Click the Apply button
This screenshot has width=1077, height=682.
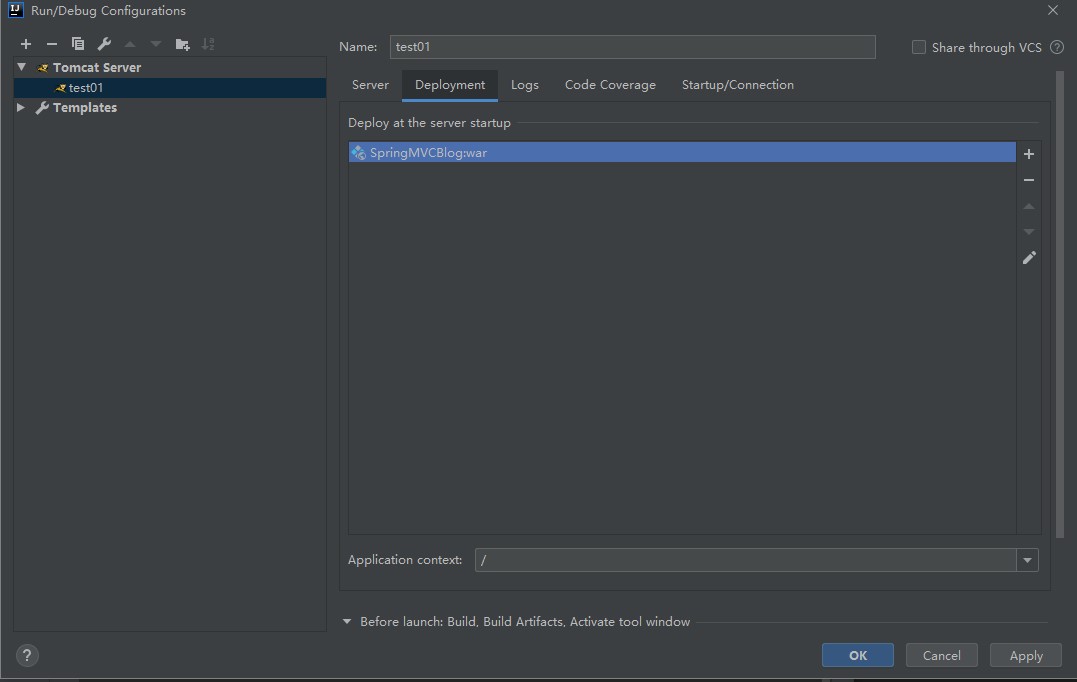click(1026, 655)
